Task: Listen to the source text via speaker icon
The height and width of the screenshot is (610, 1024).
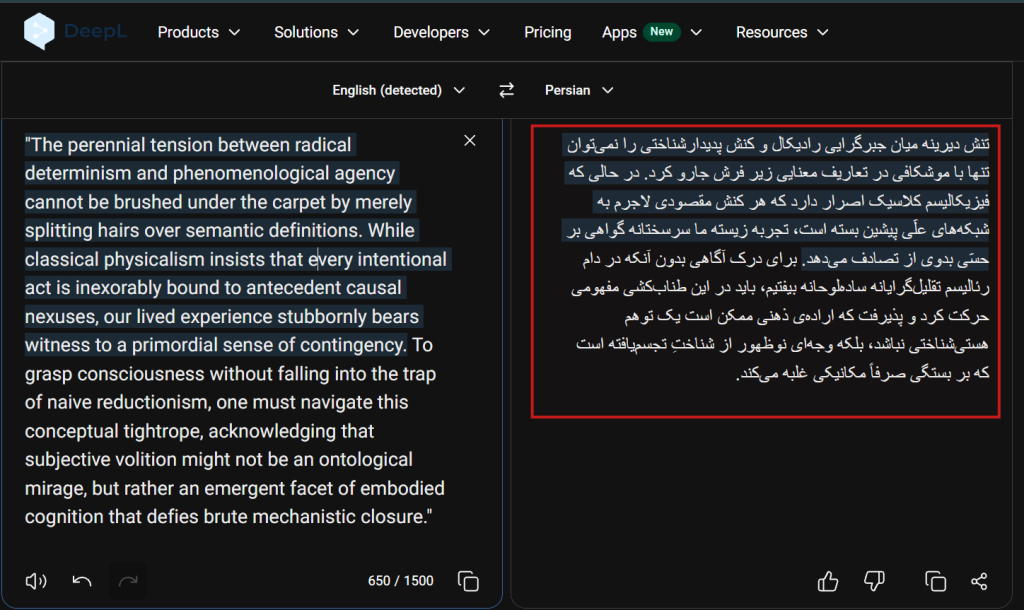Action: click(36, 581)
